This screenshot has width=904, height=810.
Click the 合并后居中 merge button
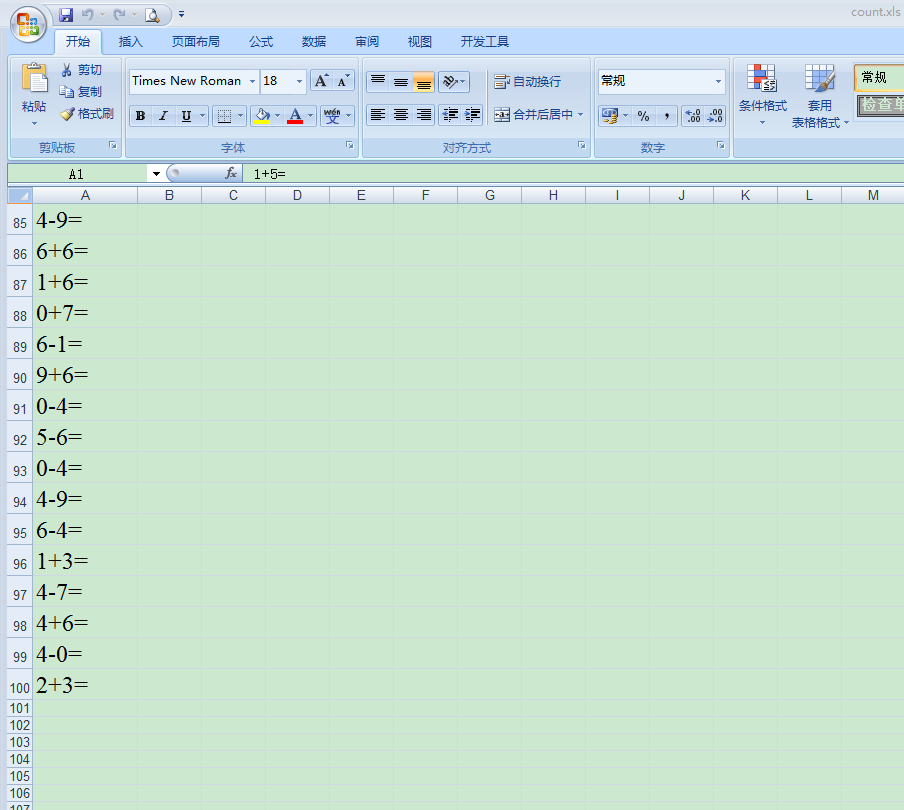pyautogui.click(x=538, y=114)
